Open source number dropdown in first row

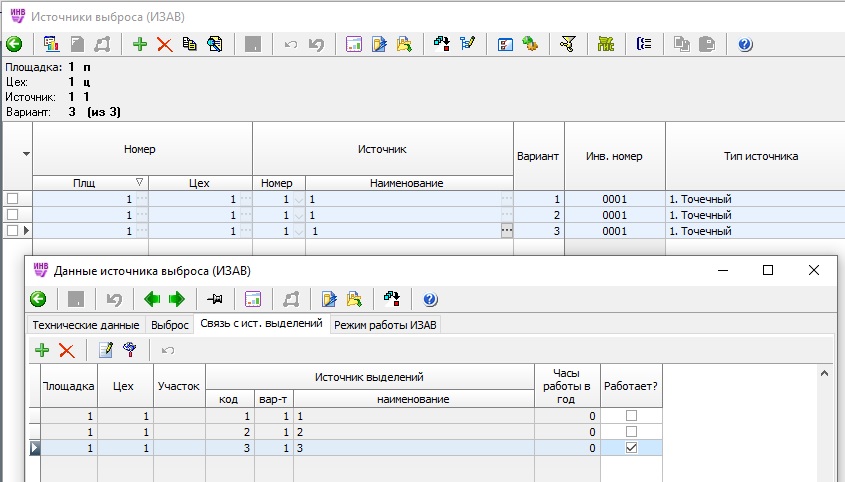[298, 199]
